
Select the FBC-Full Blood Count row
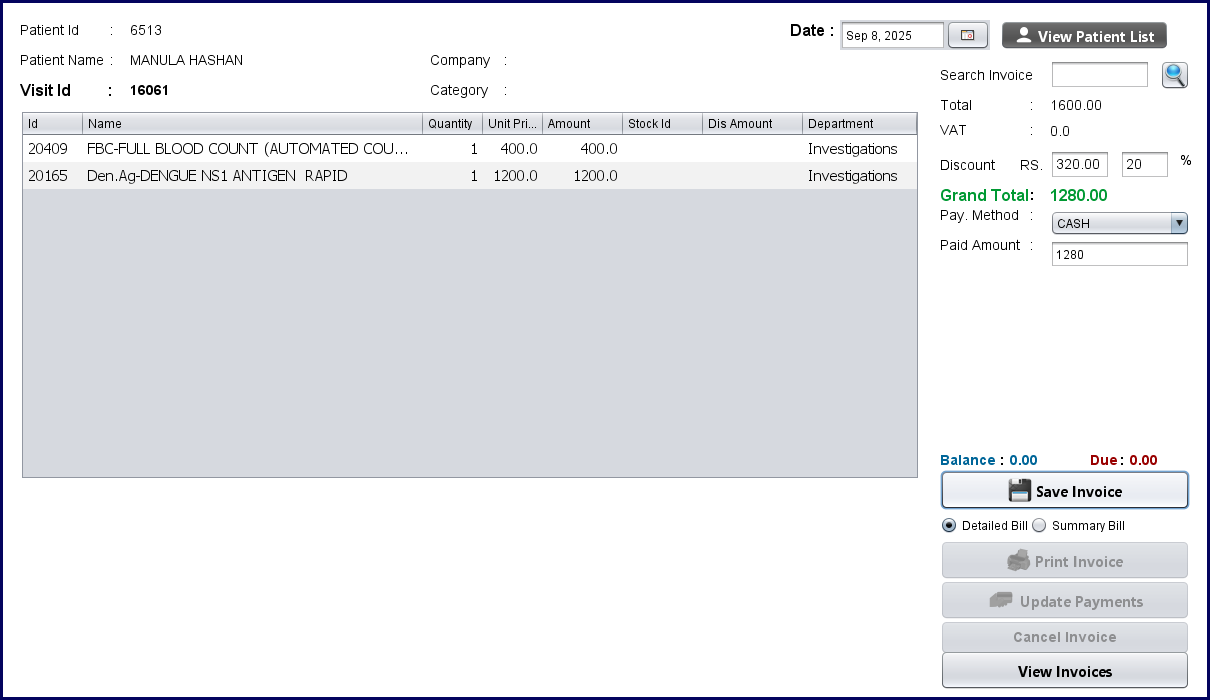coord(248,149)
